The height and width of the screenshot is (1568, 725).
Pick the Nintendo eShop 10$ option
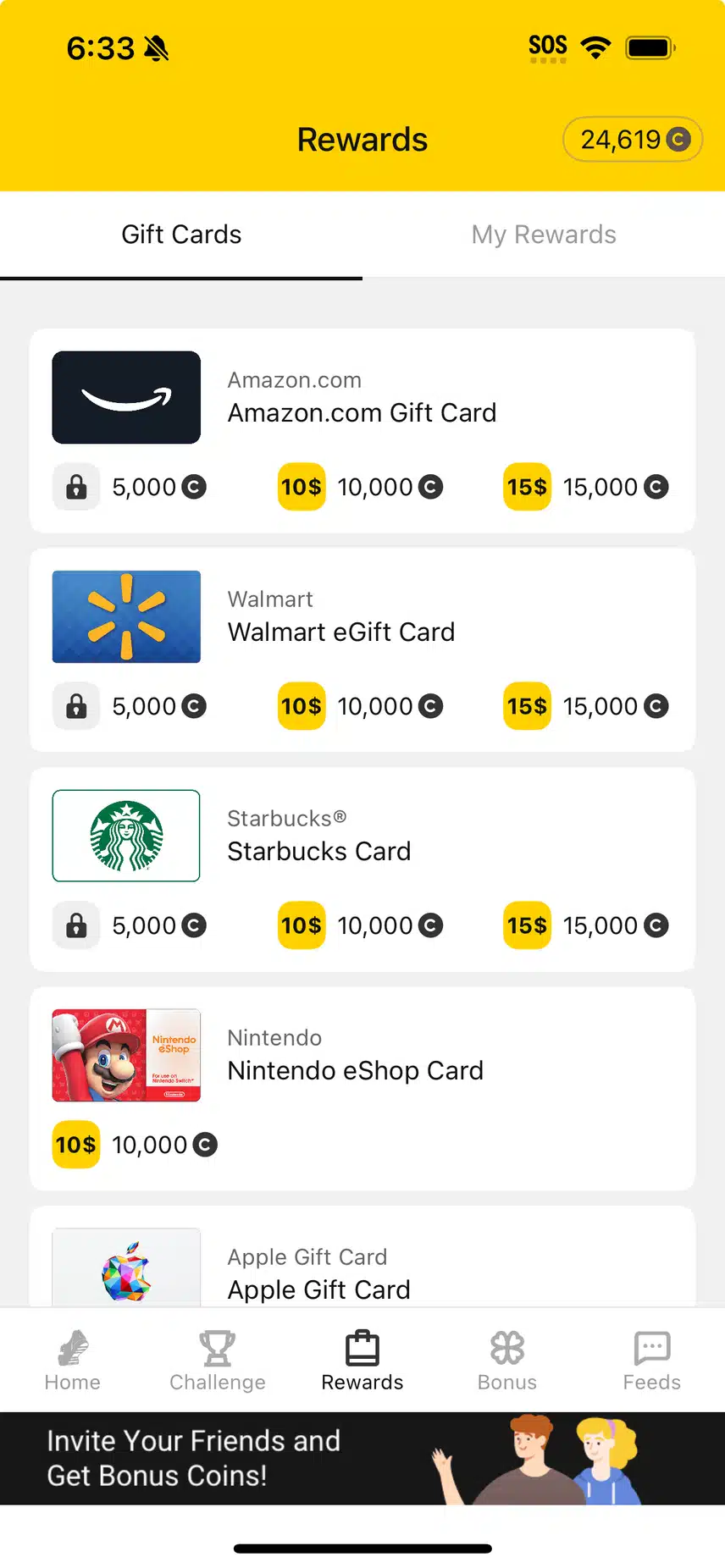[136, 1145]
